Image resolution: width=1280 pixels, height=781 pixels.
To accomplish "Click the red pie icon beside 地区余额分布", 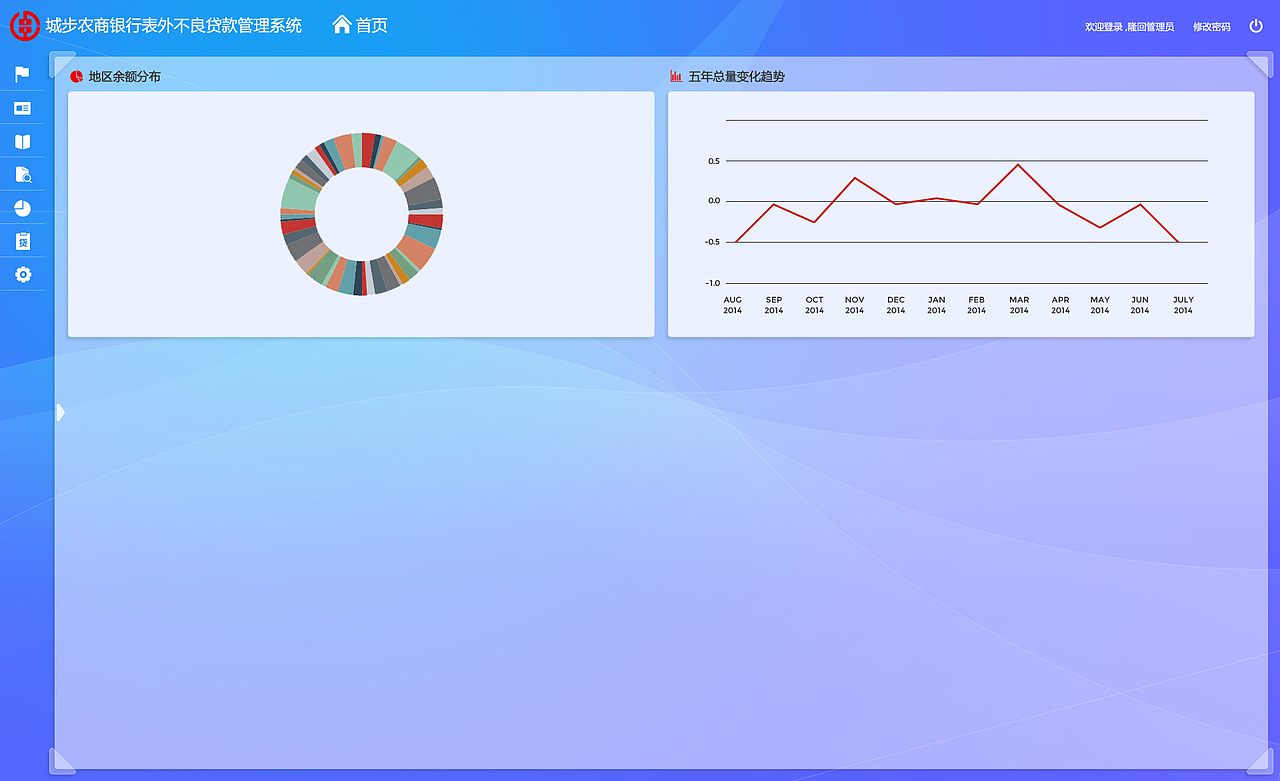I will 76,75.
